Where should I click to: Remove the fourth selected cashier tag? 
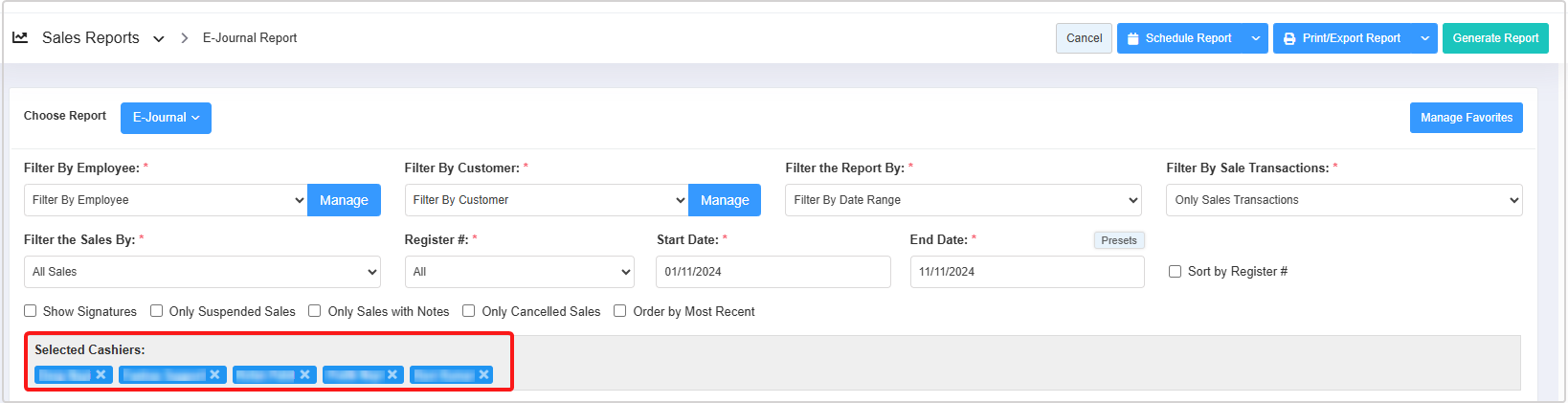point(392,374)
